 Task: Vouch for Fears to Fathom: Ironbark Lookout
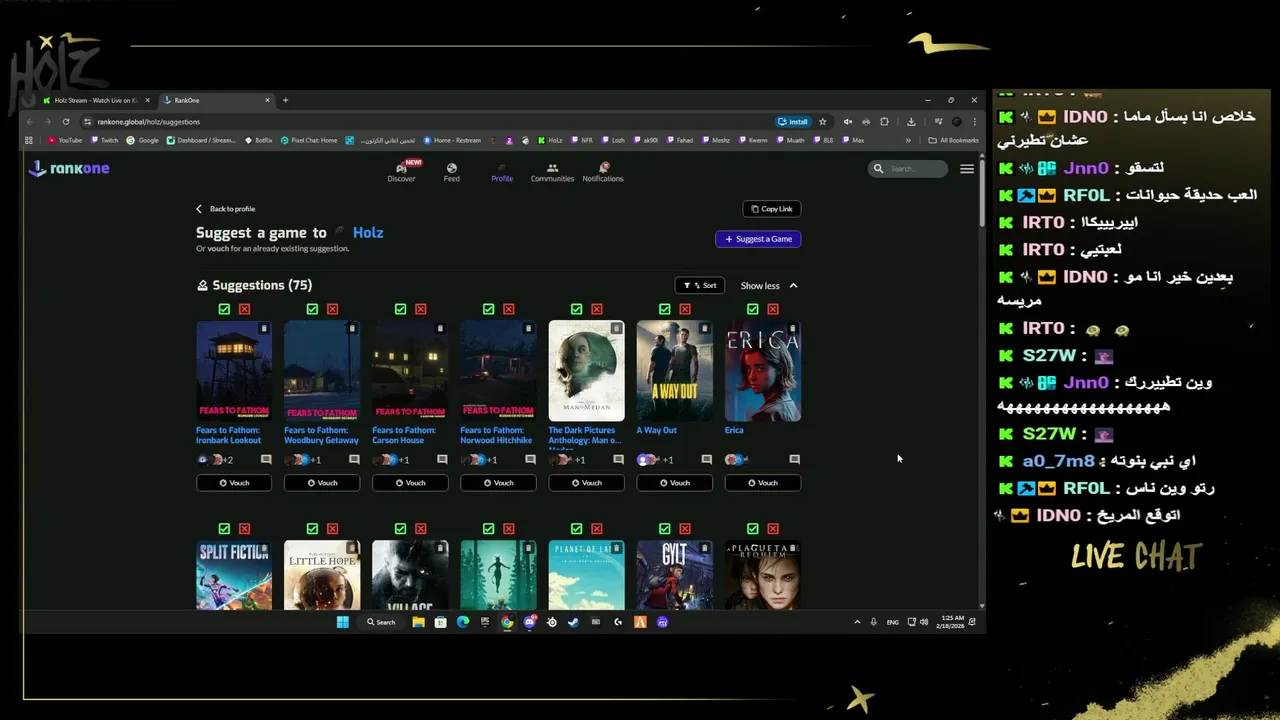point(234,483)
